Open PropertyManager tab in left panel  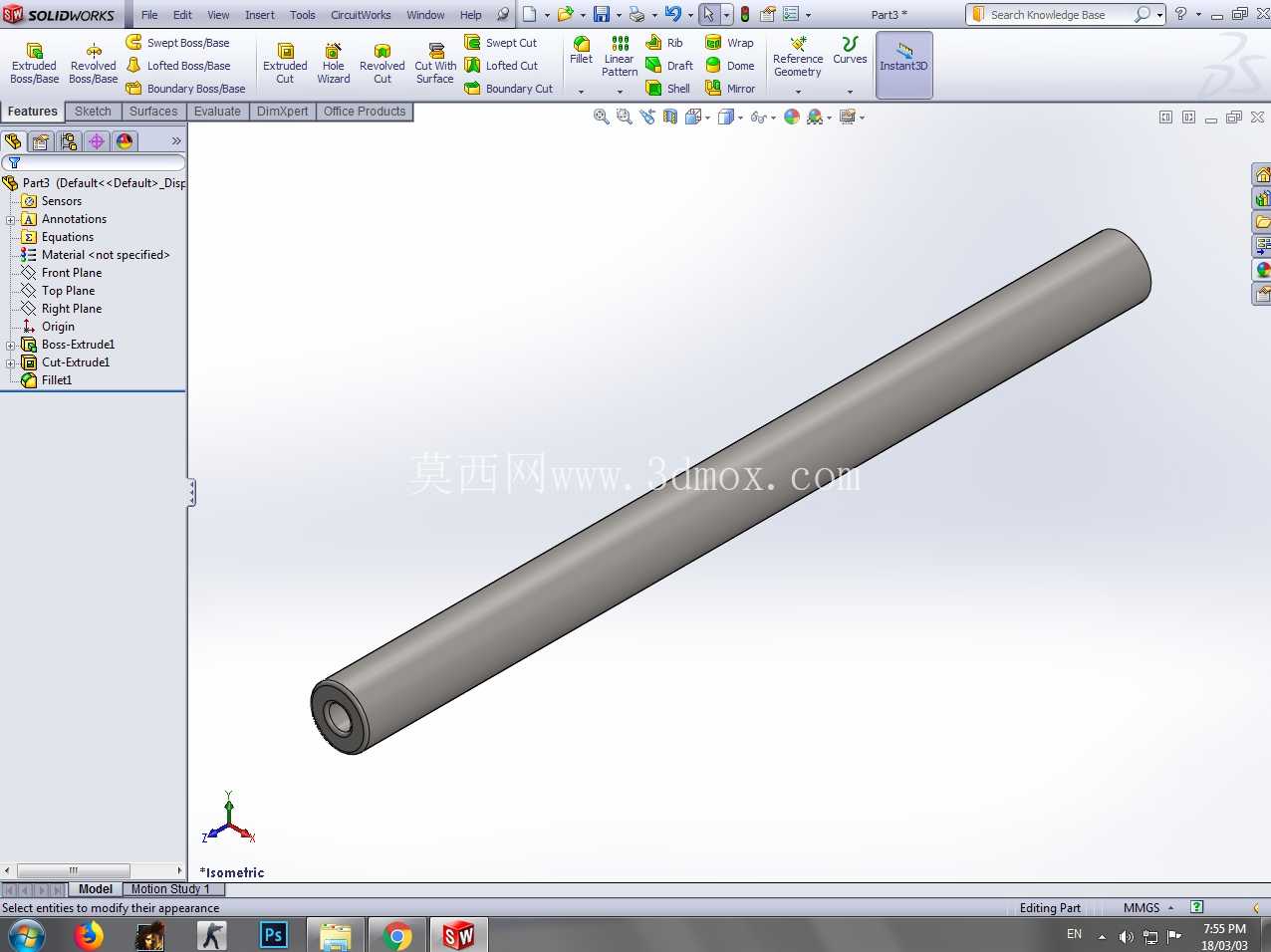point(41,141)
